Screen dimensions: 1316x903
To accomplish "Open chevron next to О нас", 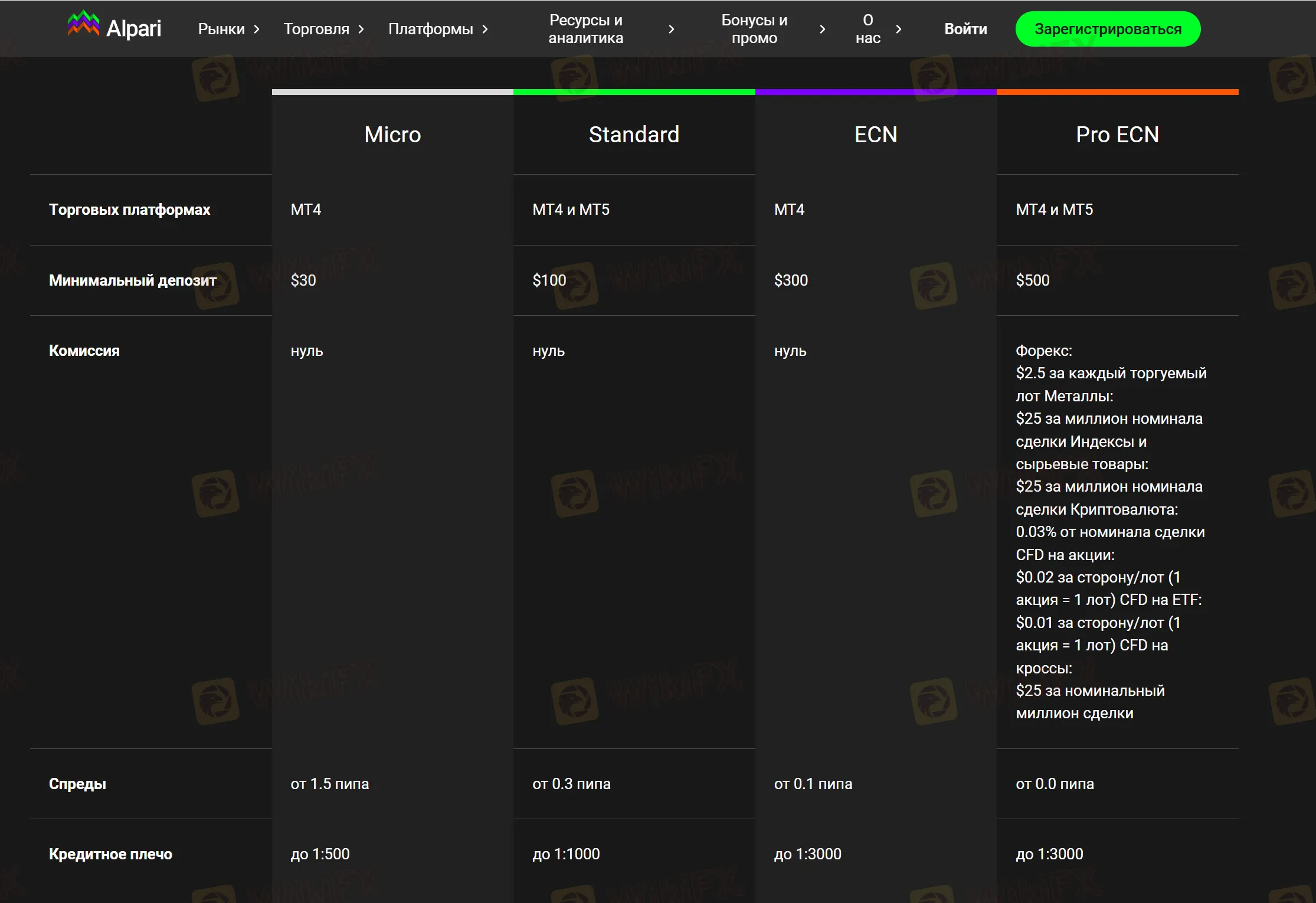I will [x=898, y=29].
